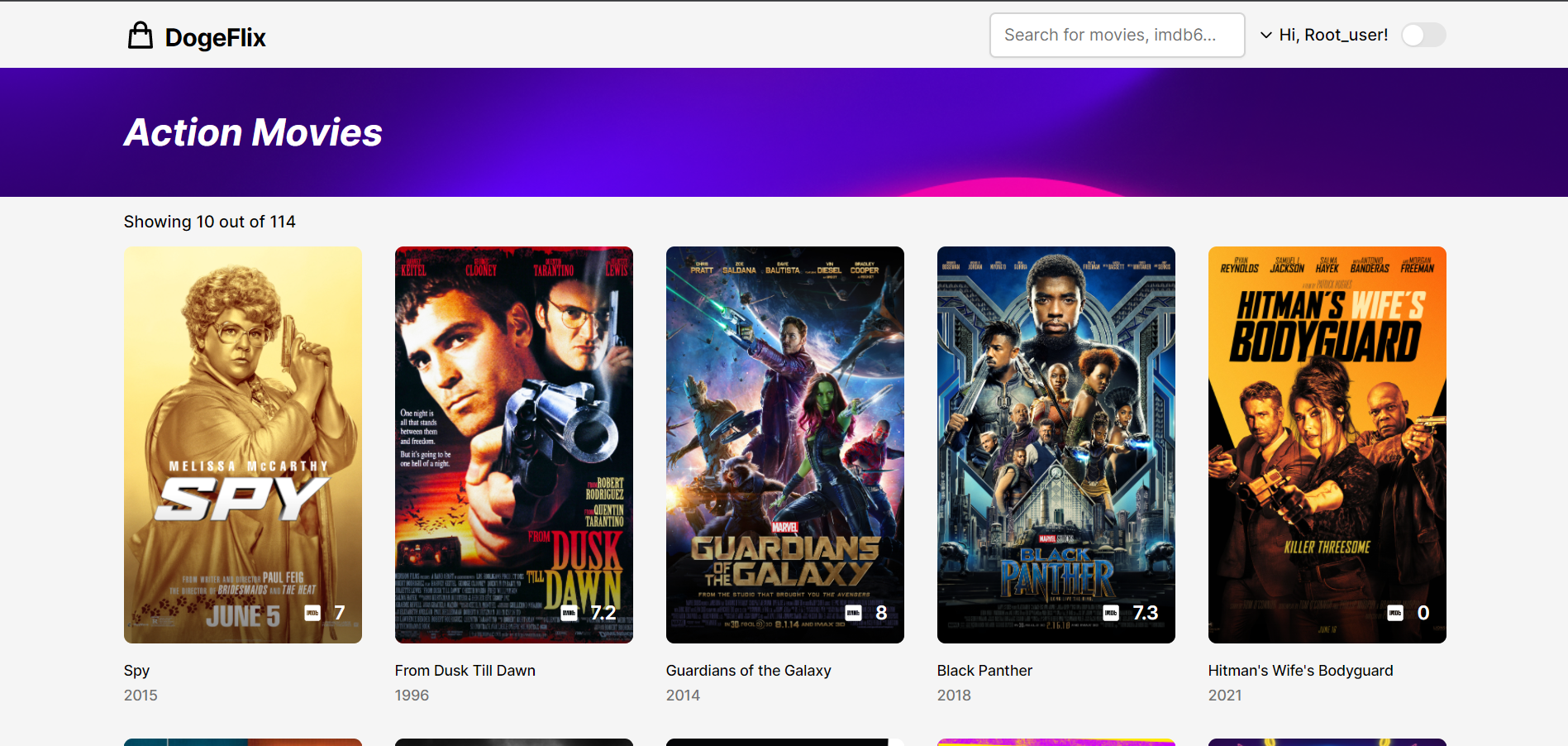The image size is (1568, 746).
Task: Open the Spy movie title link
Action: click(x=136, y=671)
